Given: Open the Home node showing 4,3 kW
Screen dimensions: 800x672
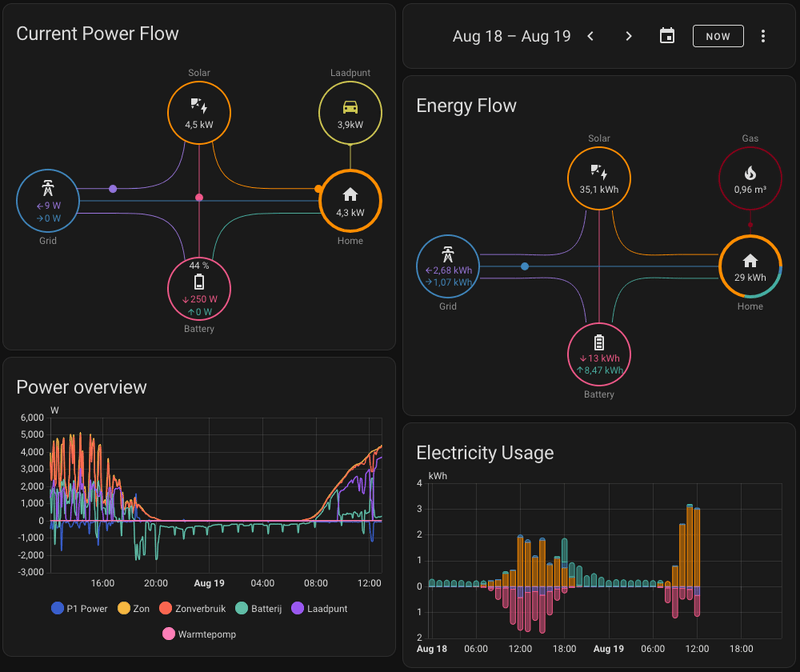Looking at the screenshot, I should [350, 201].
